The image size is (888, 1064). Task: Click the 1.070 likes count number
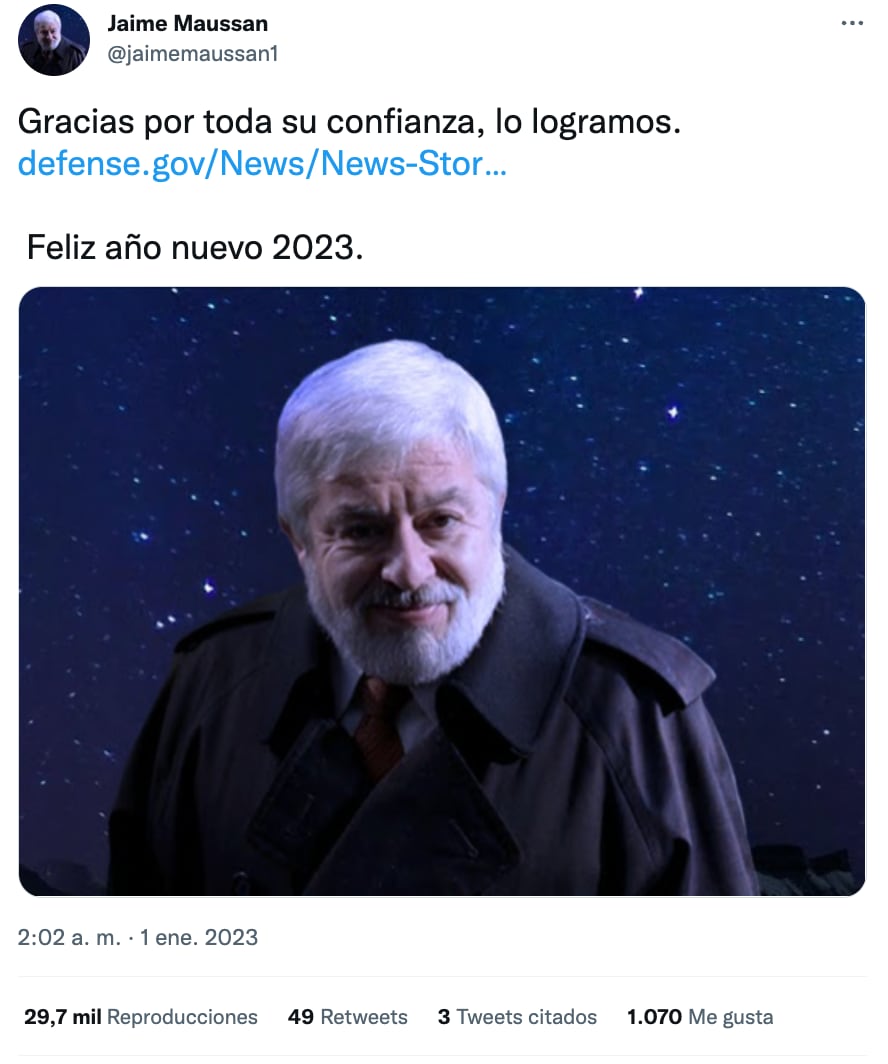(x=654, y=1016)
